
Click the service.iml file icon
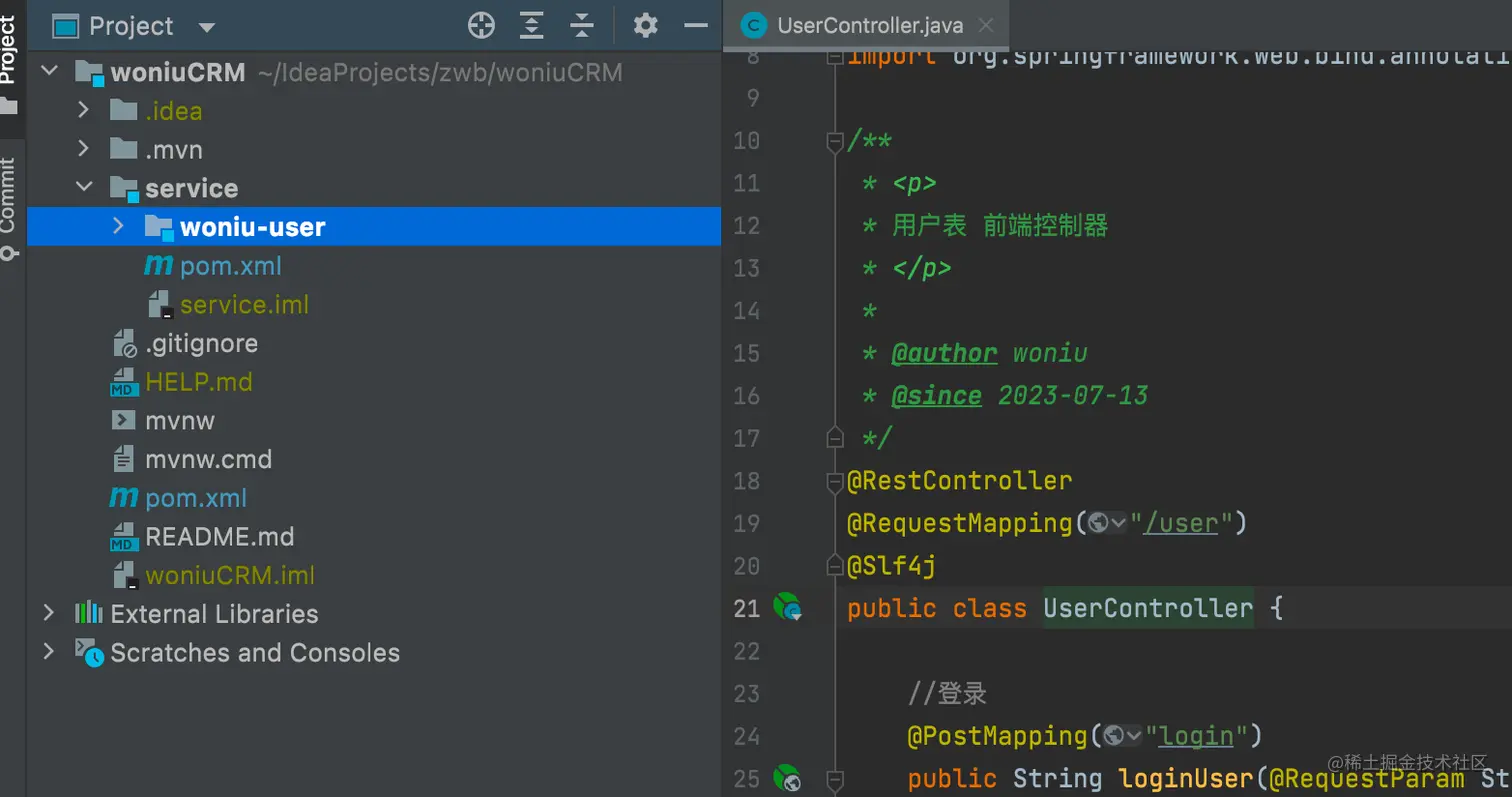[158, 305]
